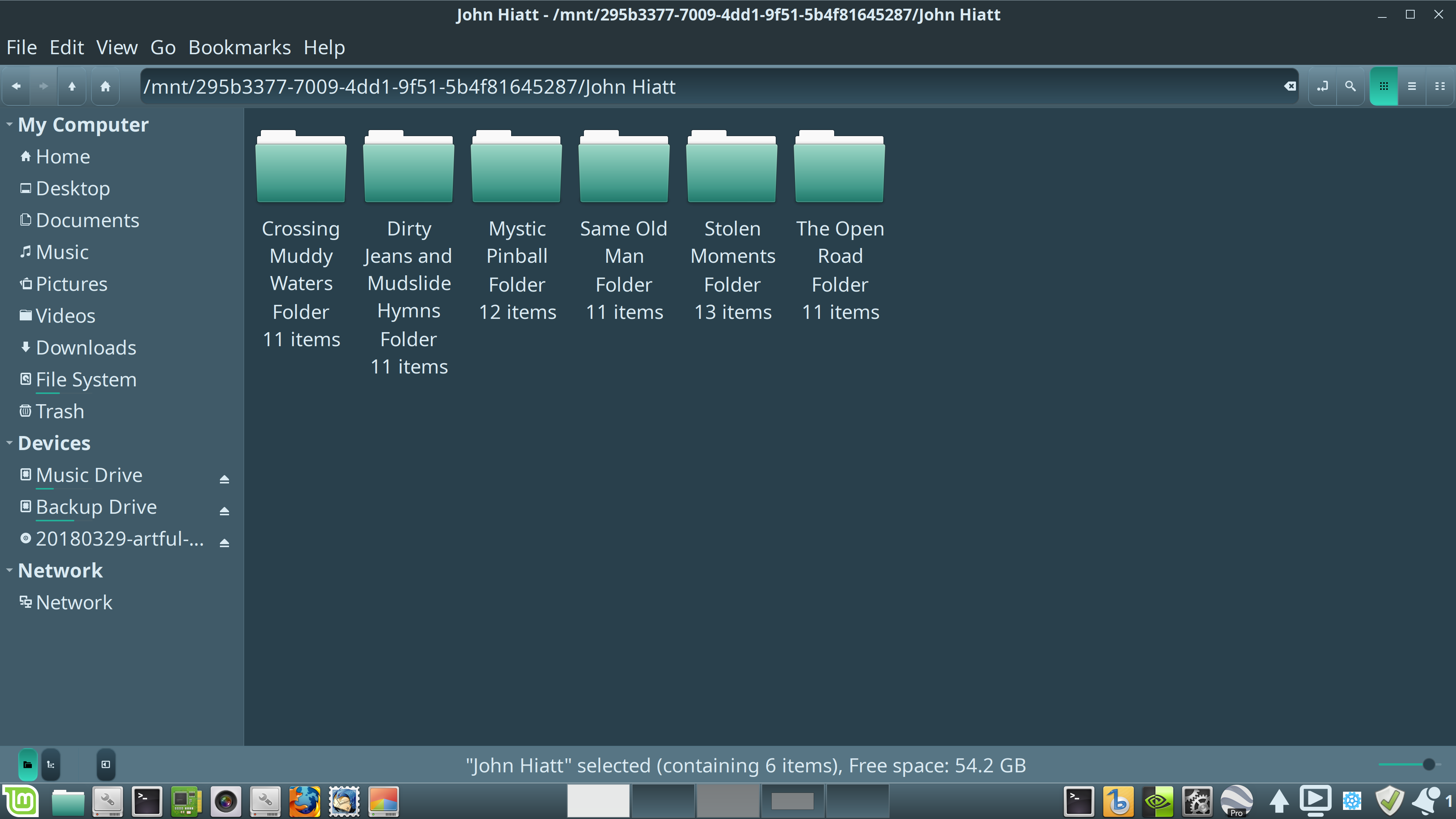Show places in the sidebar
The width and height of the screenshot is (1456, 819).
tap(28, 765)
